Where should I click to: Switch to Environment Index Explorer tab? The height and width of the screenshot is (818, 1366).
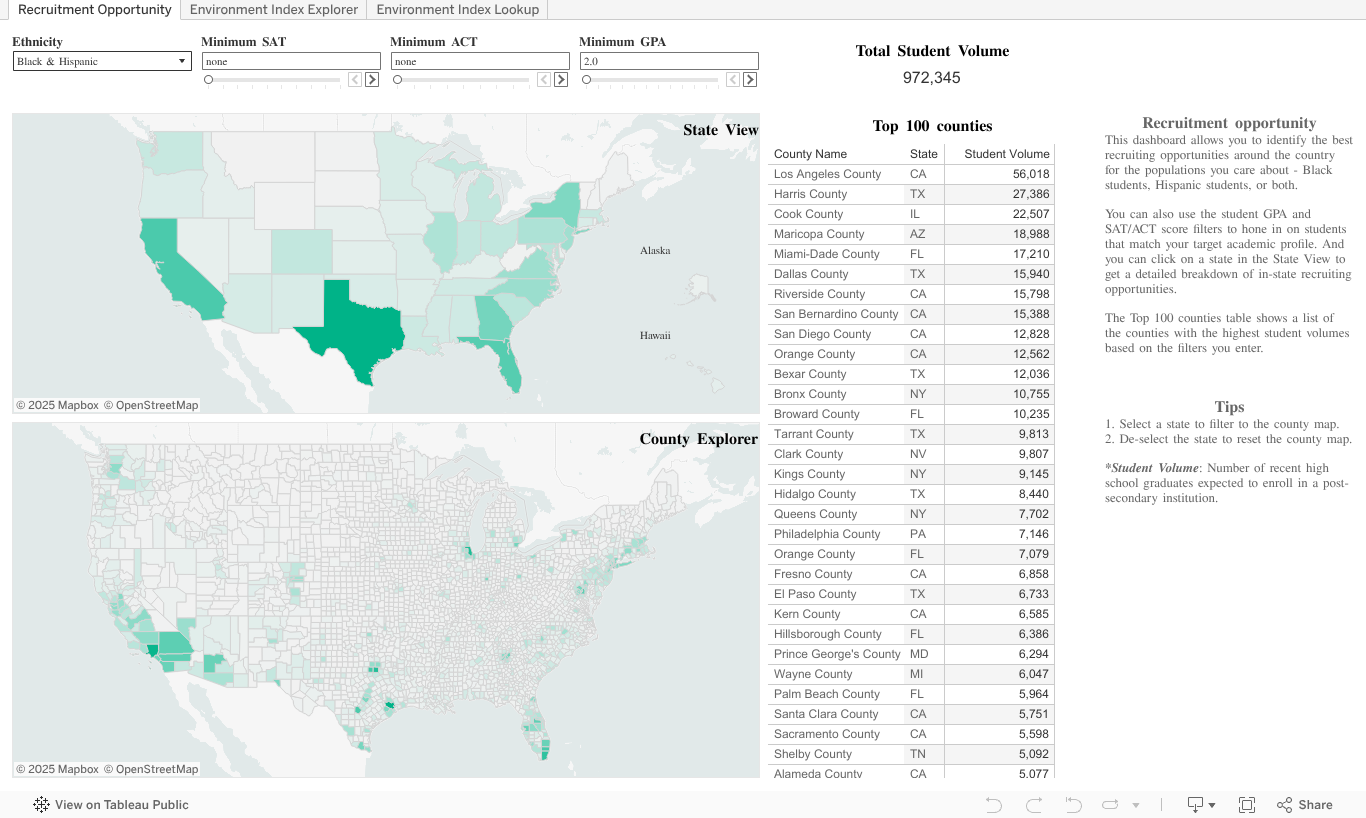coord(273,10)
